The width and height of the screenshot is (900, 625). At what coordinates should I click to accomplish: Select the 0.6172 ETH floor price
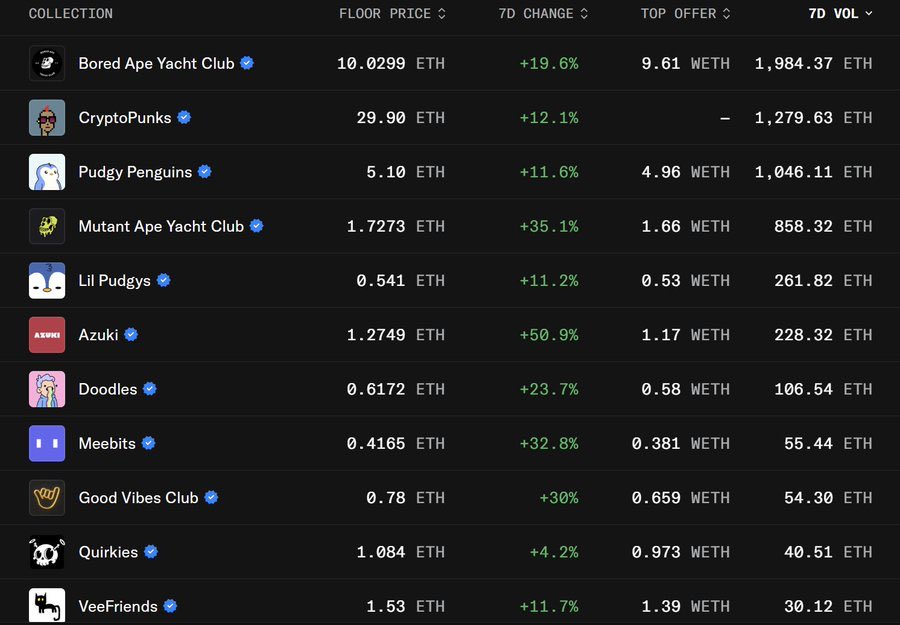395,389
